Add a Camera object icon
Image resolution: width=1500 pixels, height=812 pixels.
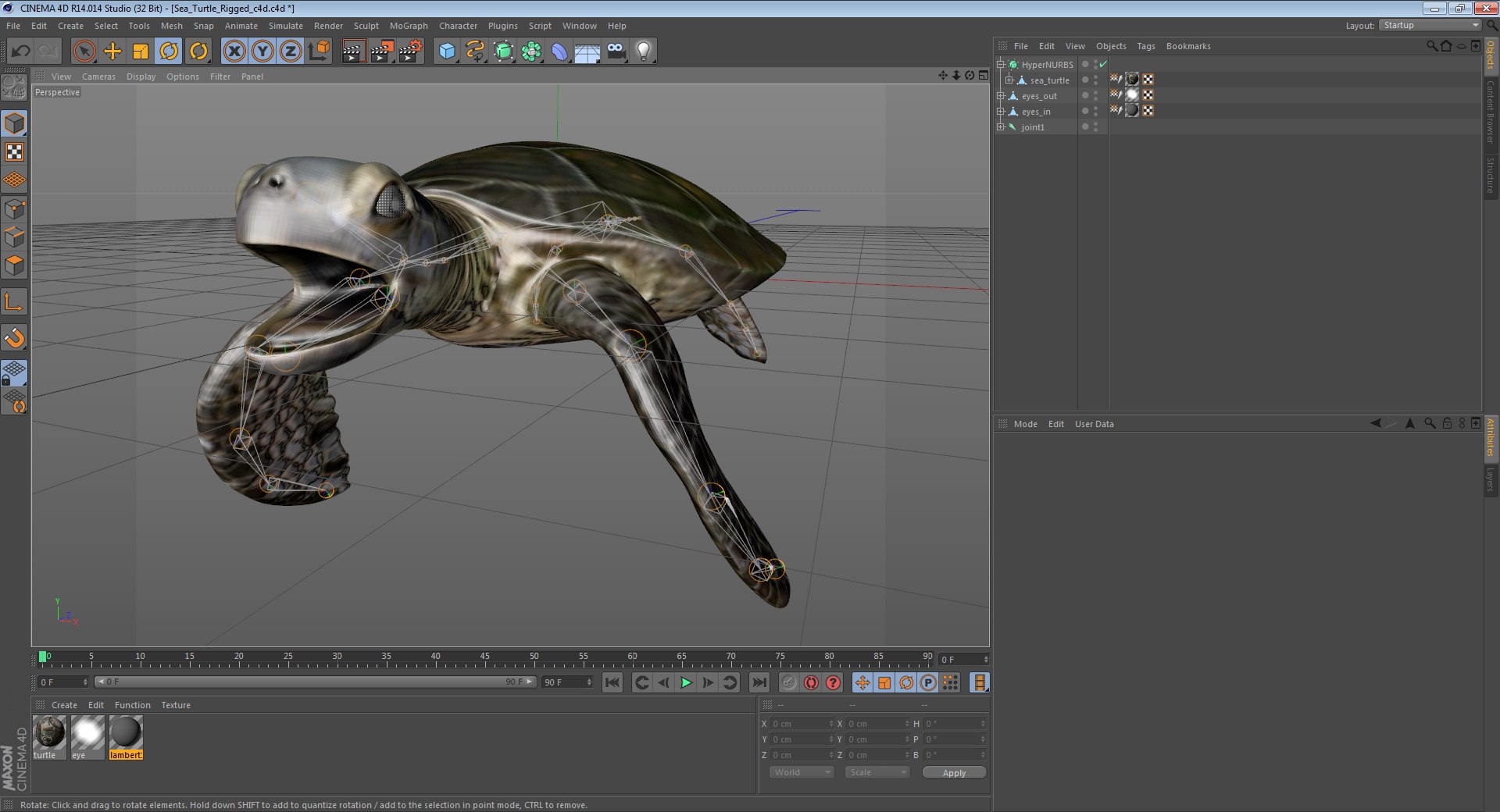click(x=616, y=52)
